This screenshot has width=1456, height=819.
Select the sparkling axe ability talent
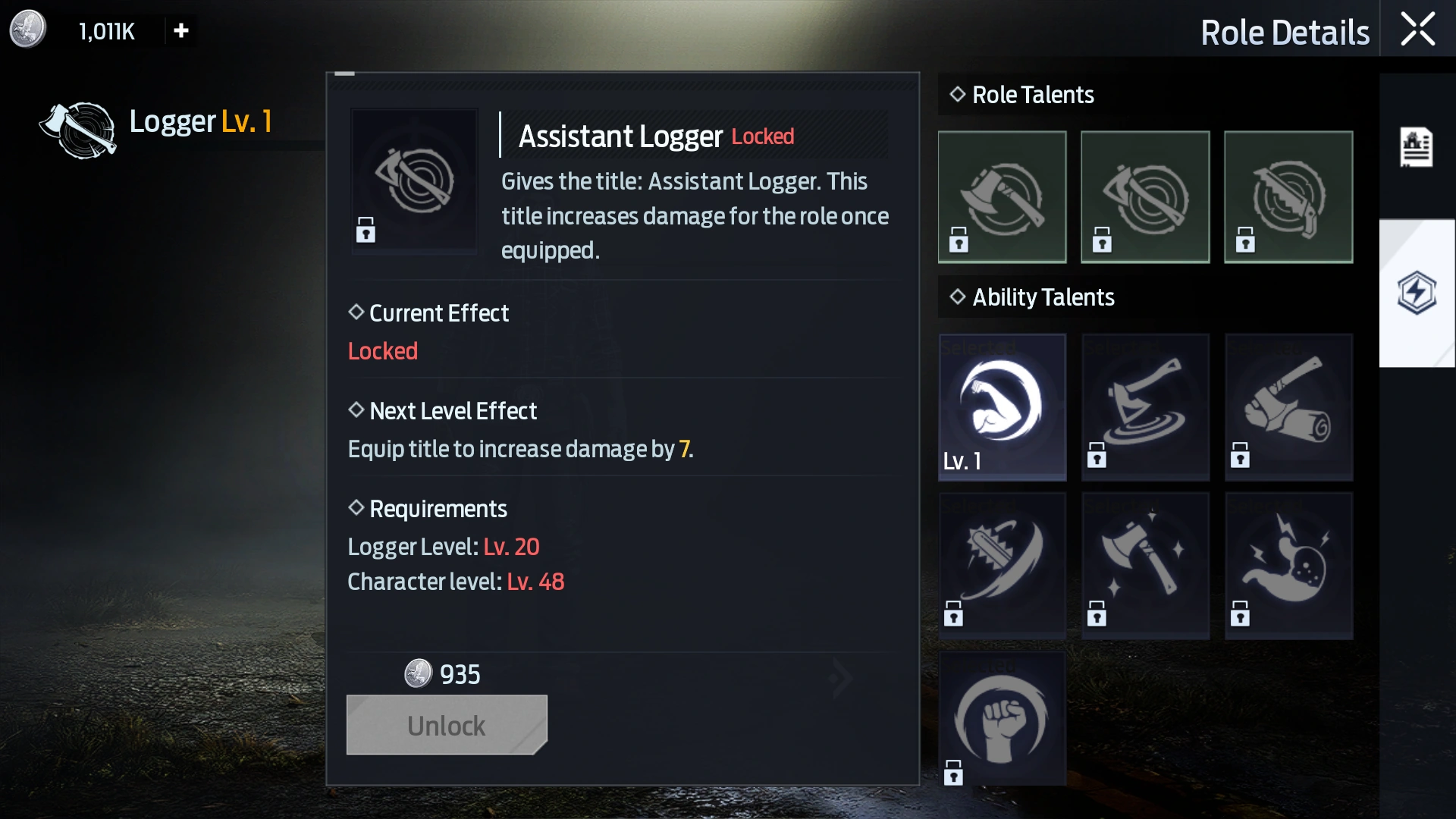1145,565
